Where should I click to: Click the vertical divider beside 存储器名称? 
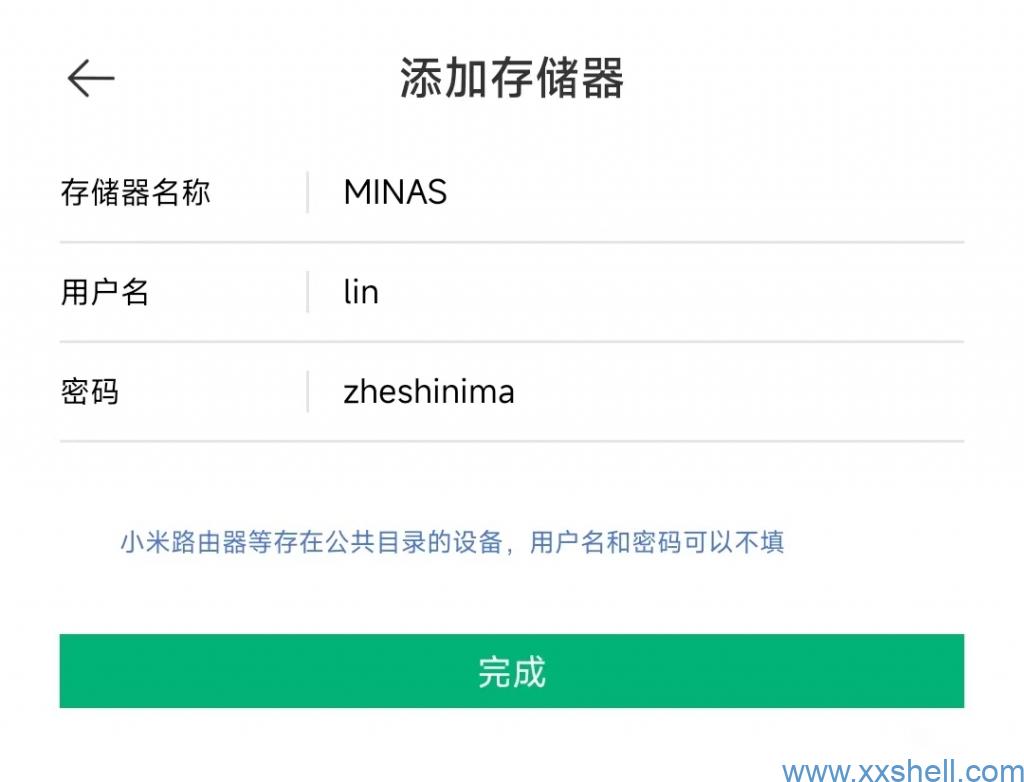click(307, 192)
